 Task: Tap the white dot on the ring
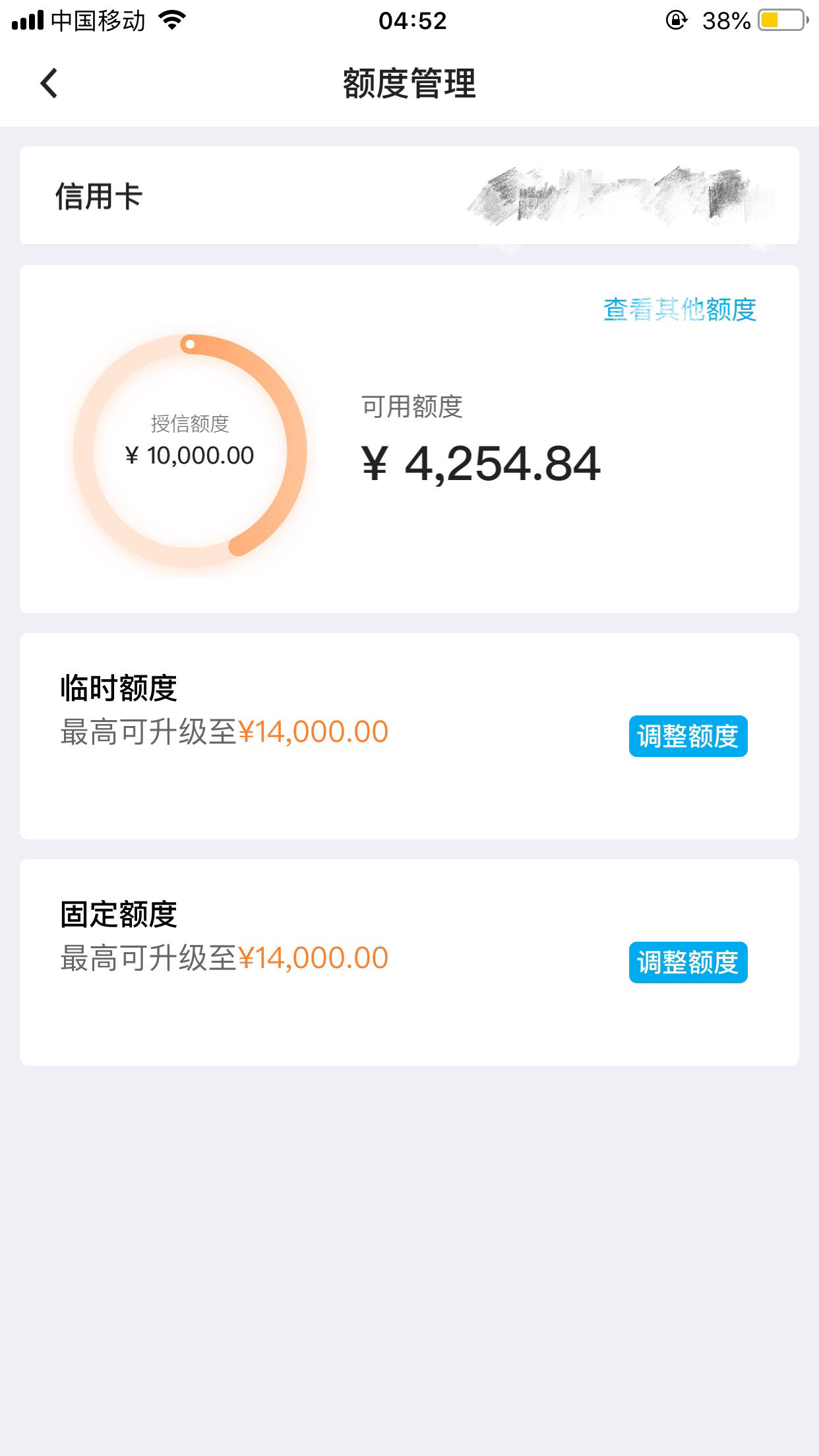click(x=190, y=344)
